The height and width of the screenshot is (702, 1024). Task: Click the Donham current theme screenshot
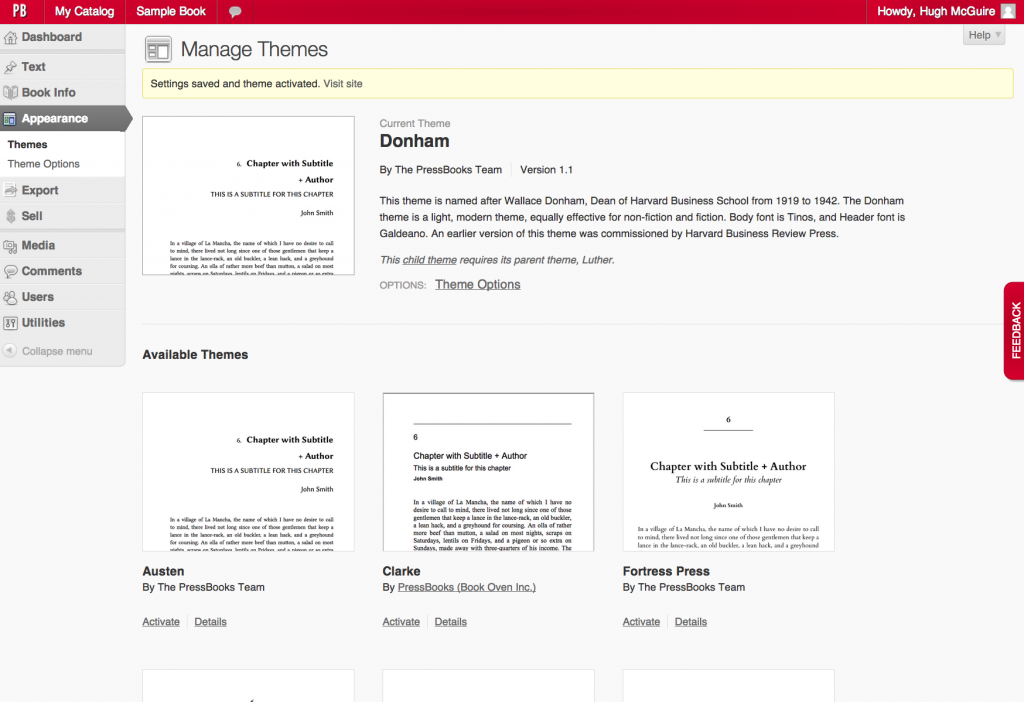pos(248,195)
